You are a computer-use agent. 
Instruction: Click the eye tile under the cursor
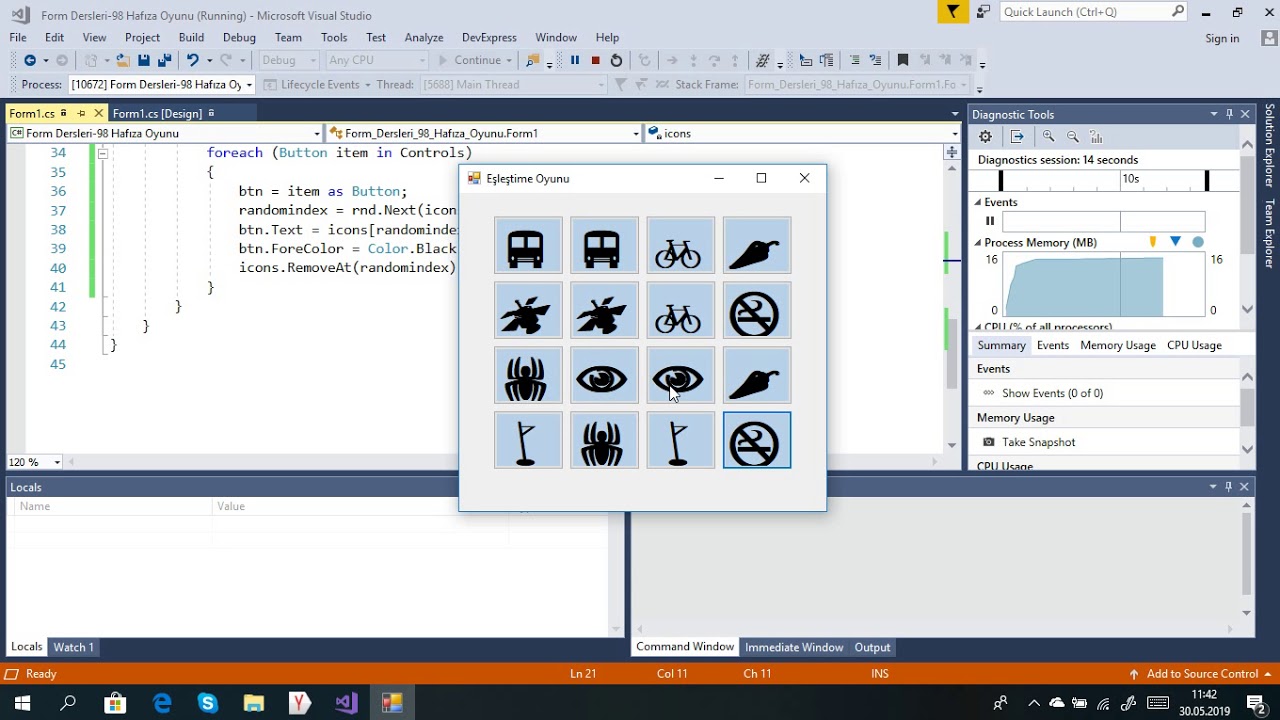(680, 376)
